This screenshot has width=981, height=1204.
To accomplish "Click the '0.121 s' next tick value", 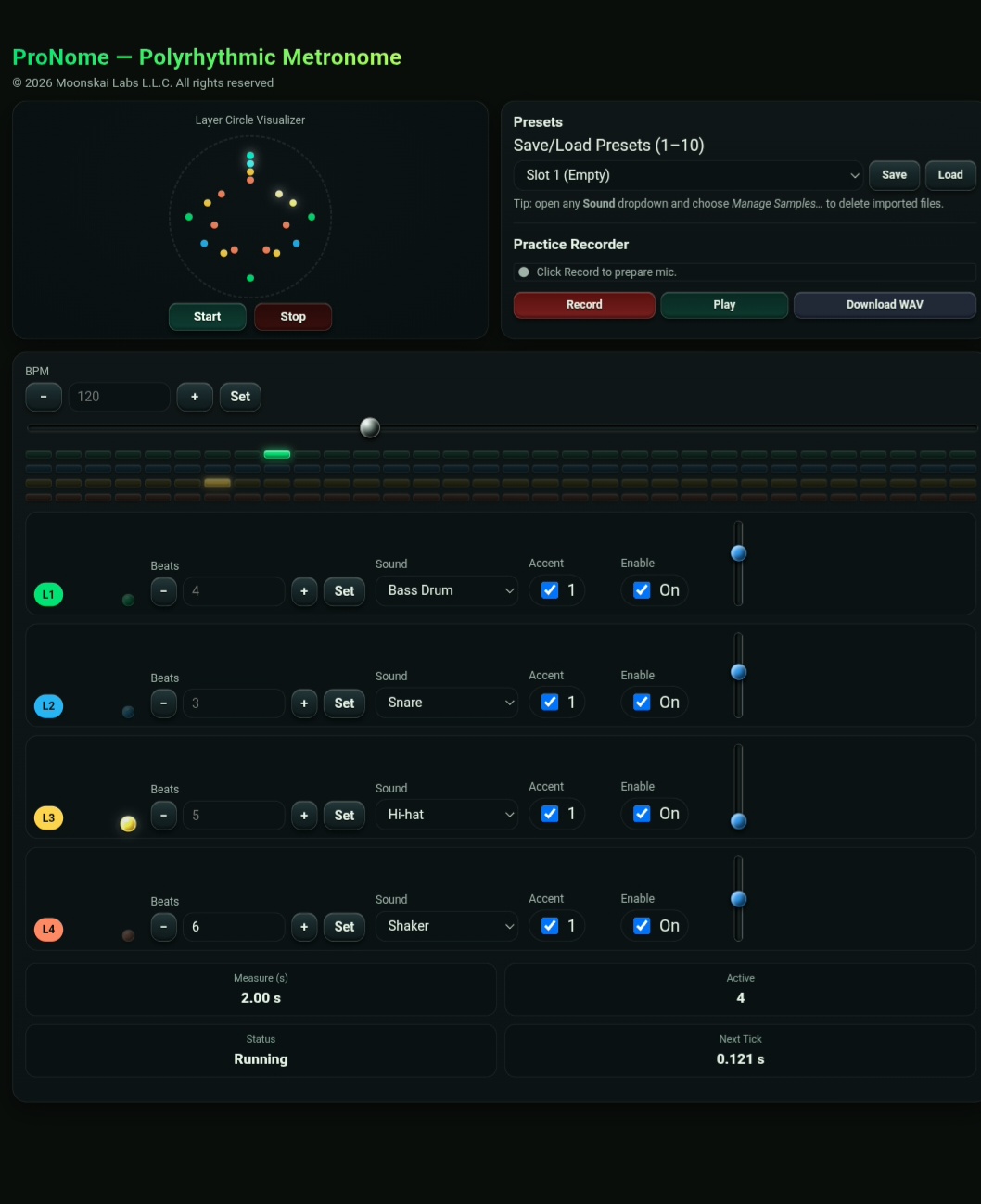I will [x=740, y=1059].
